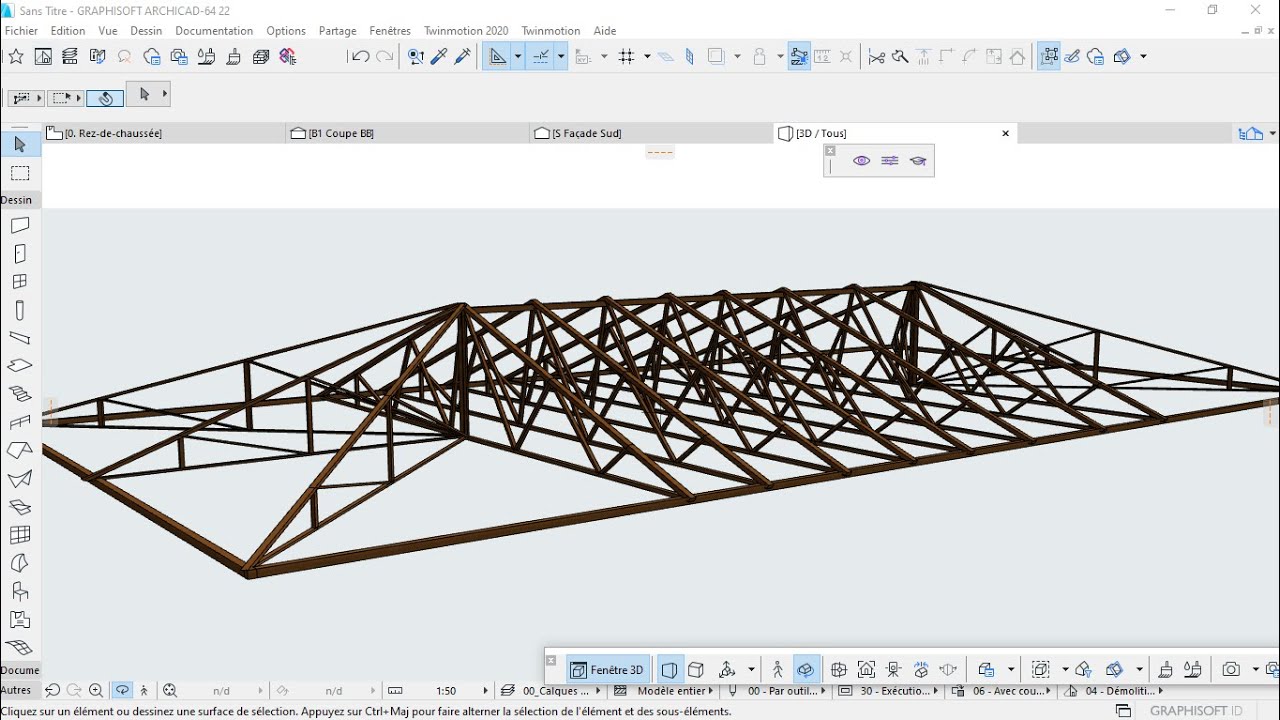
Task: Close the 3D / Tous tab
Action: [1006, 133]
